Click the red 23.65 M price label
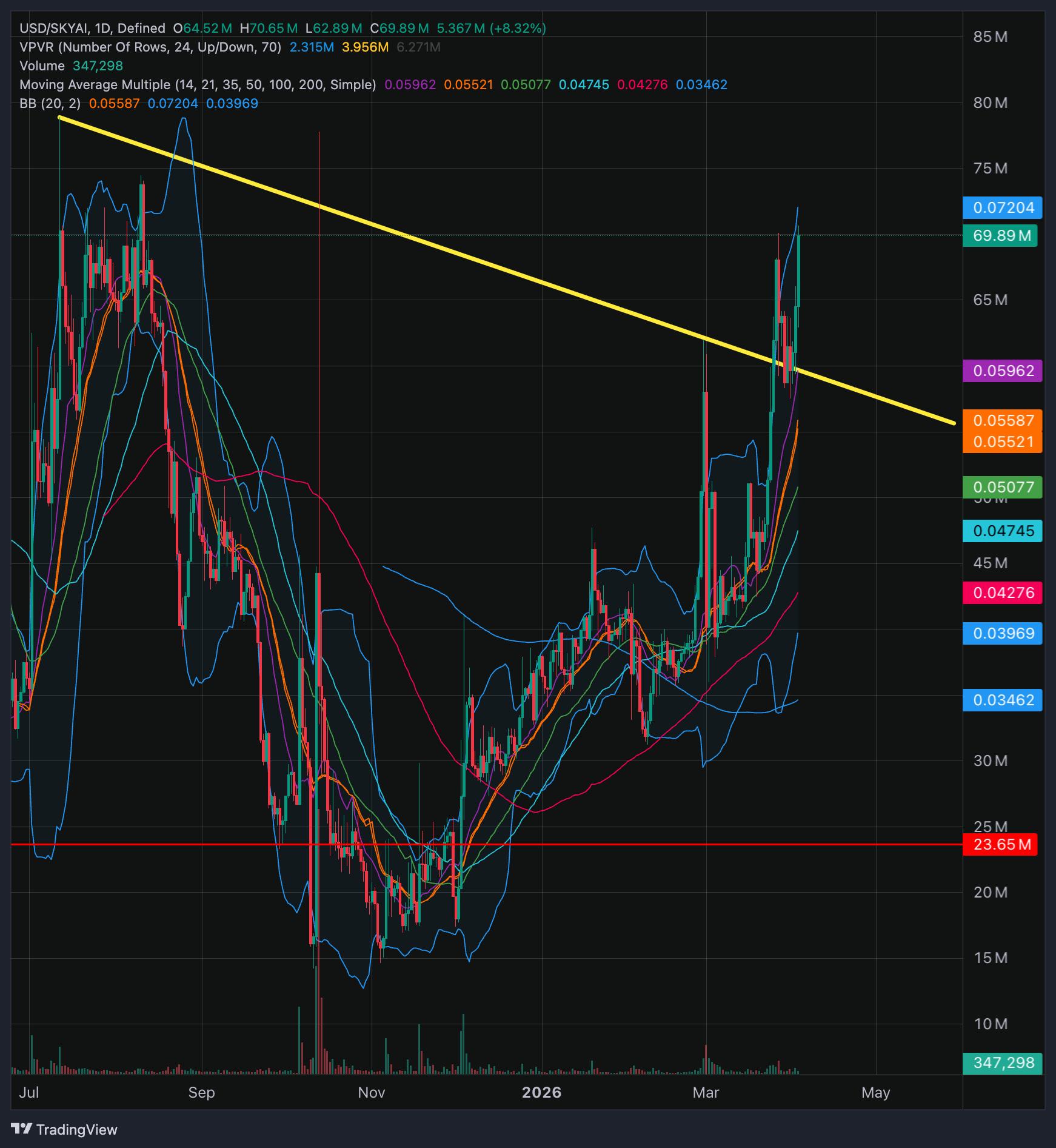1056x1148 pixels. 1001,844
